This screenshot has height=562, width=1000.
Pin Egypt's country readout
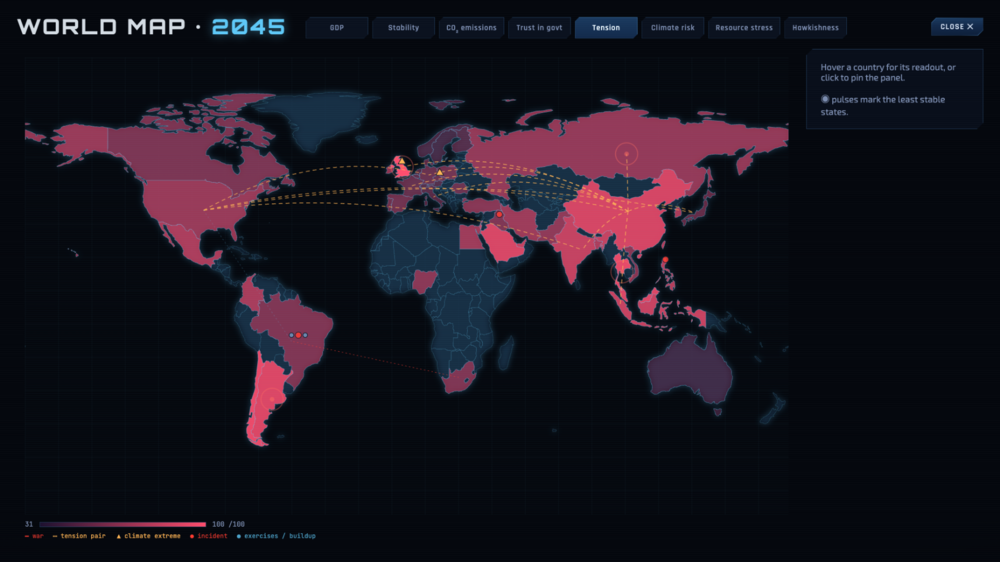[x=471, y=237]
